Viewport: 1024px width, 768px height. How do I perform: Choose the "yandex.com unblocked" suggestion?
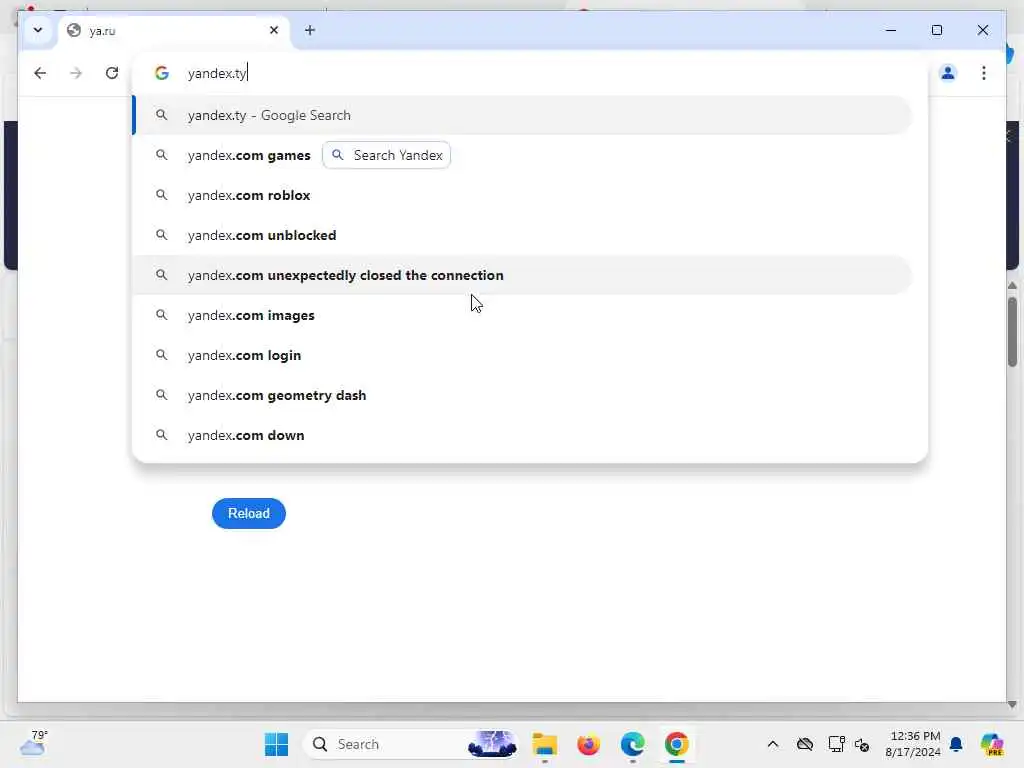coord(522,235)
